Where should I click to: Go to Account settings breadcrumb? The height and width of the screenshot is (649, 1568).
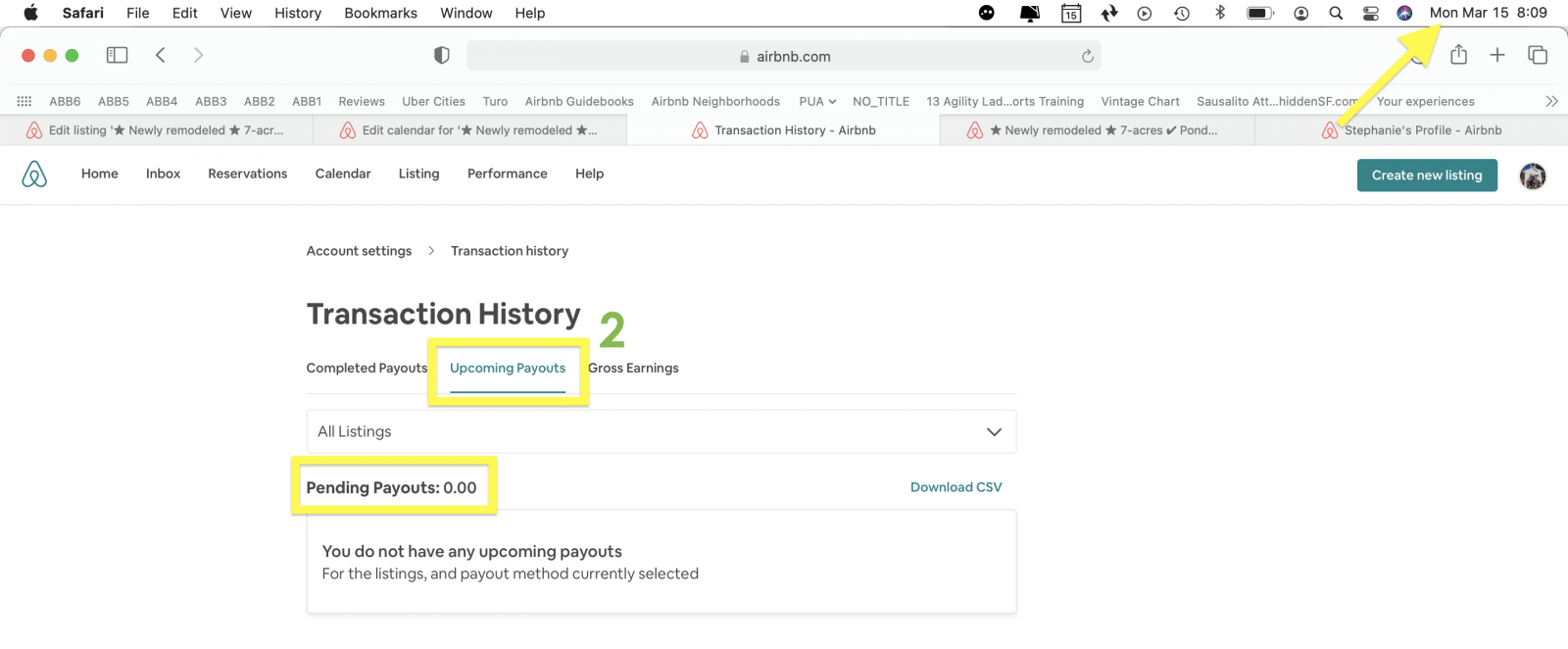click(x=359, y=251)
